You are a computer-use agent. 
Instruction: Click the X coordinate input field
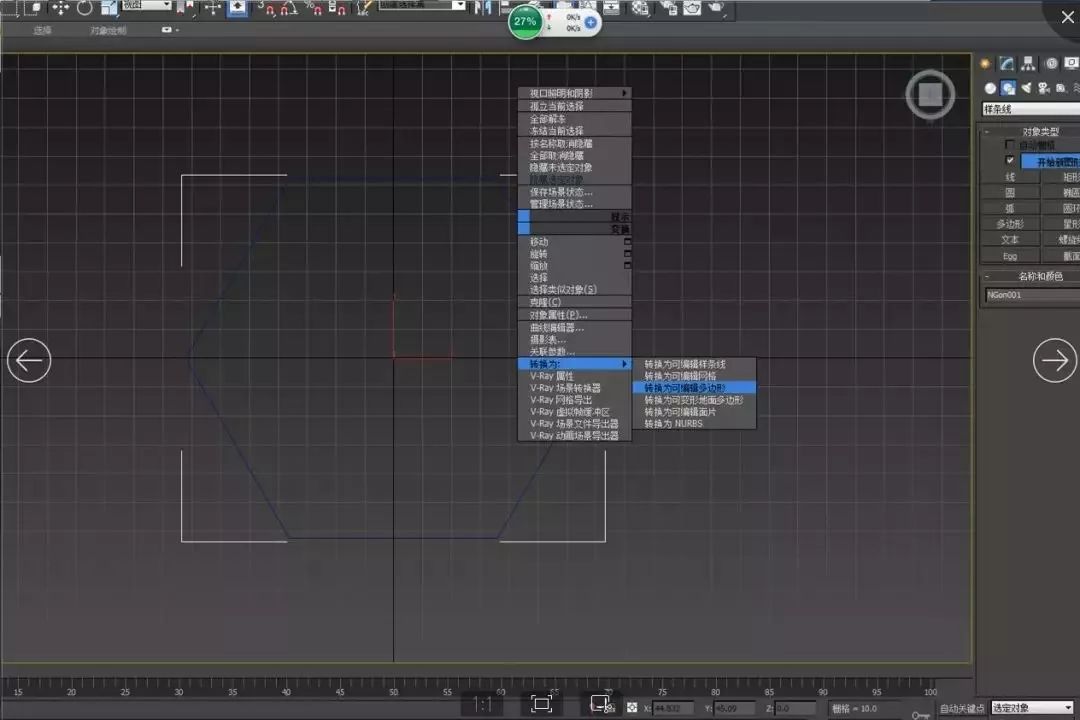pyautogui.click(x=672, y=708)
